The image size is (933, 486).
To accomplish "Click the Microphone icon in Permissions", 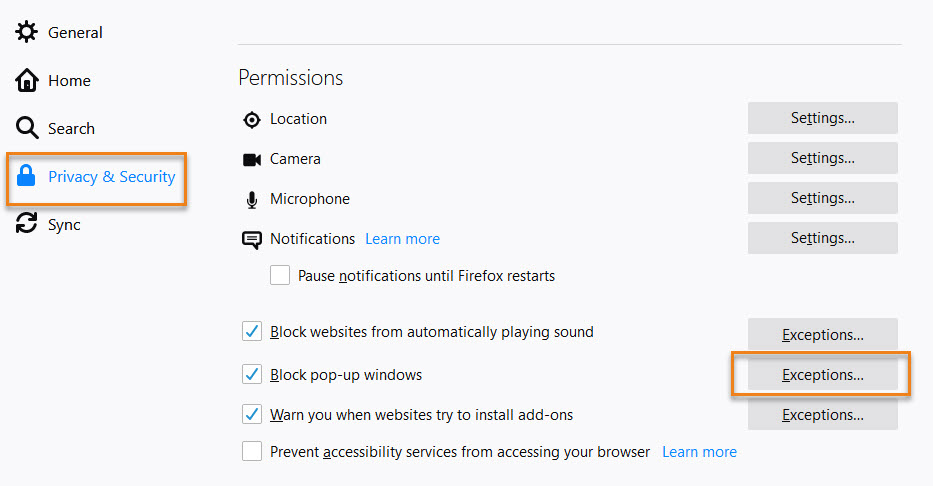I will [x=252, y=200].
